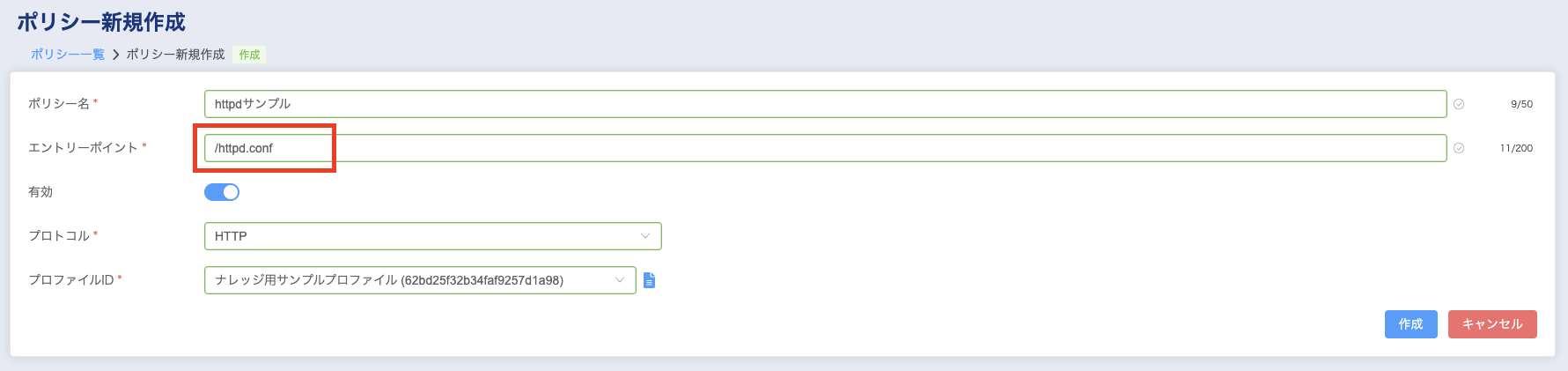Click the ポリシー名 field label
The height and width of the screenshot is (371, 1568).
(59, 104)
